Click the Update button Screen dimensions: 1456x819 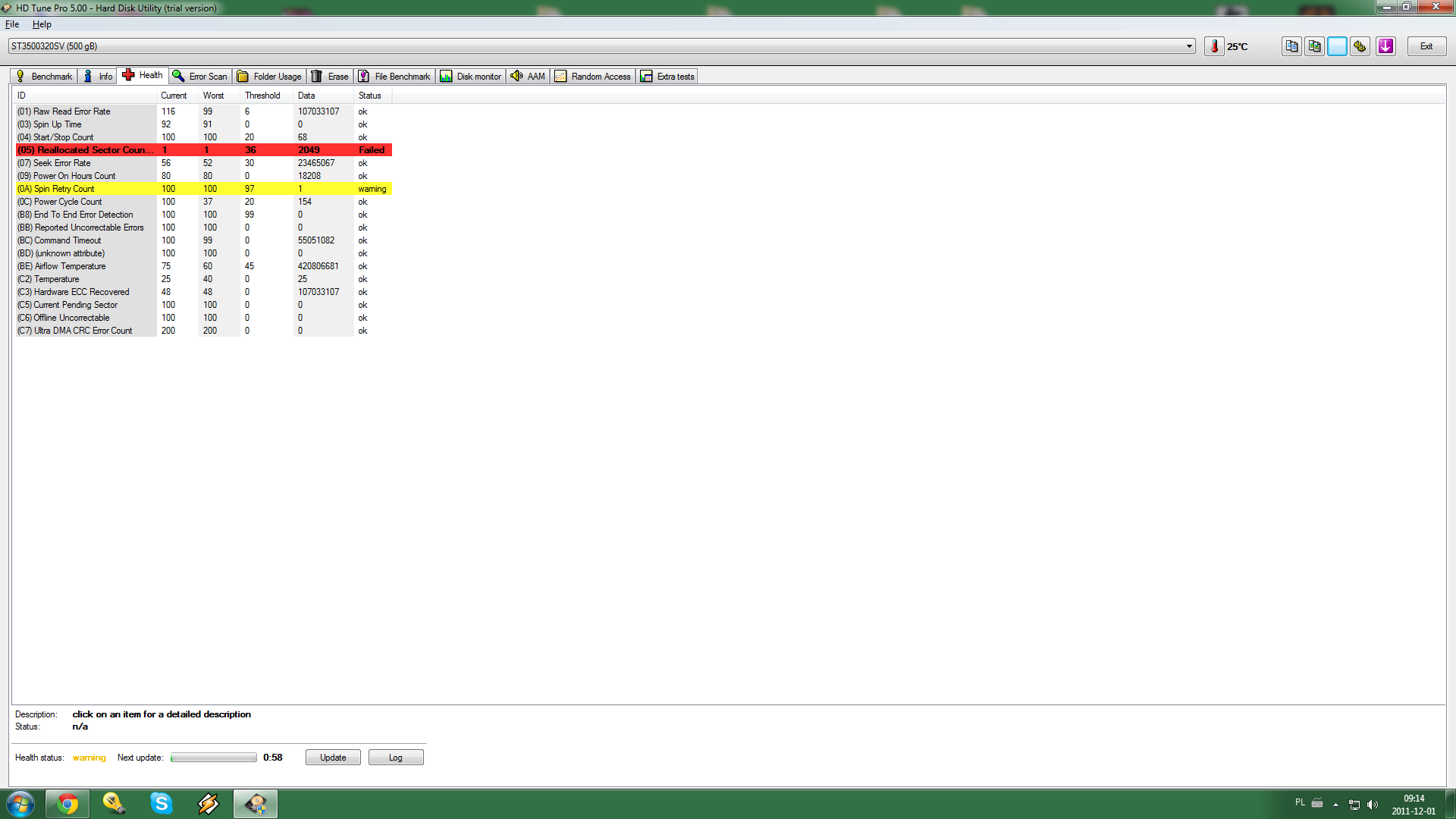[x=333, y=758]
